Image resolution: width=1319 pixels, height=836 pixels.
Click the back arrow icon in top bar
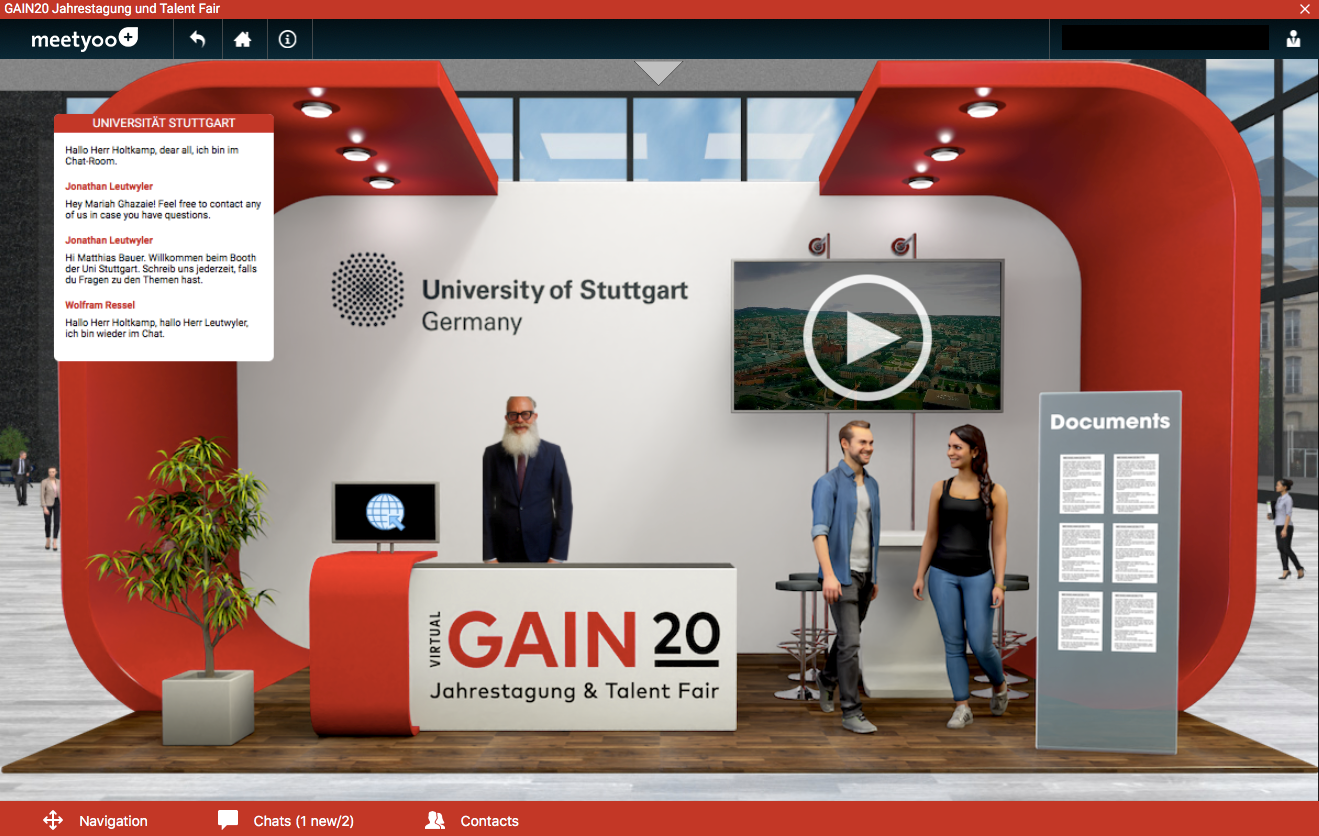click(198, 40)
